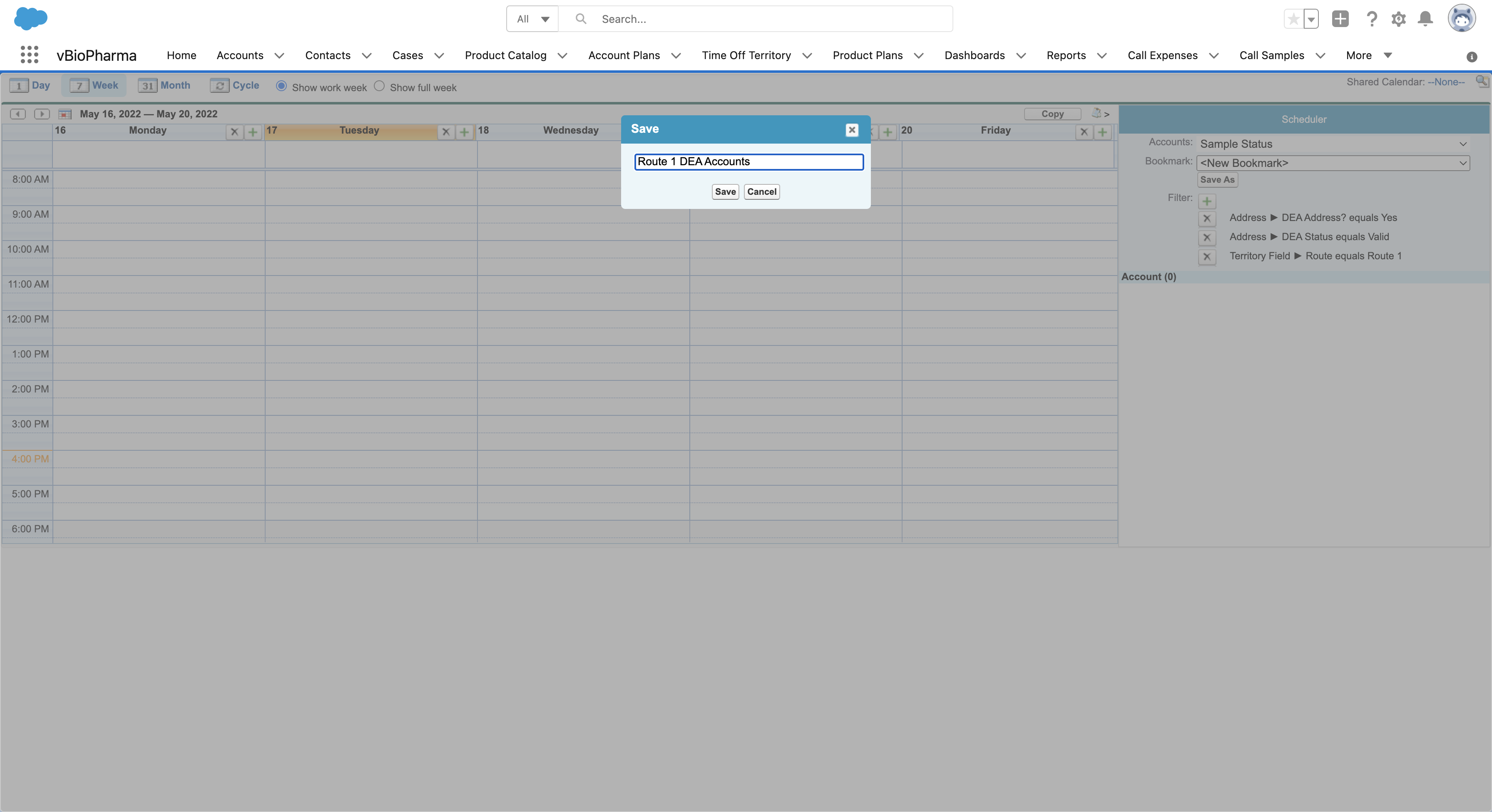Open the date picker calendar icon

[x=65, y=114]
